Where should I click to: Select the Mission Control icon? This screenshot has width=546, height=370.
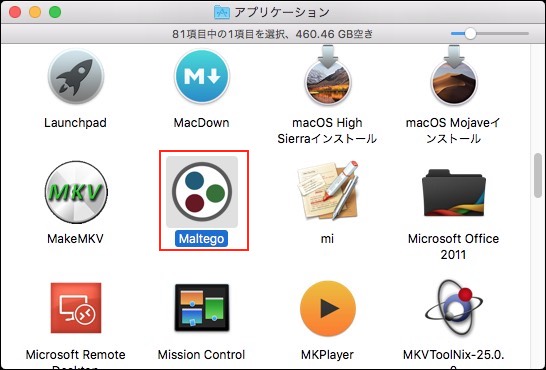click(202, 307)
